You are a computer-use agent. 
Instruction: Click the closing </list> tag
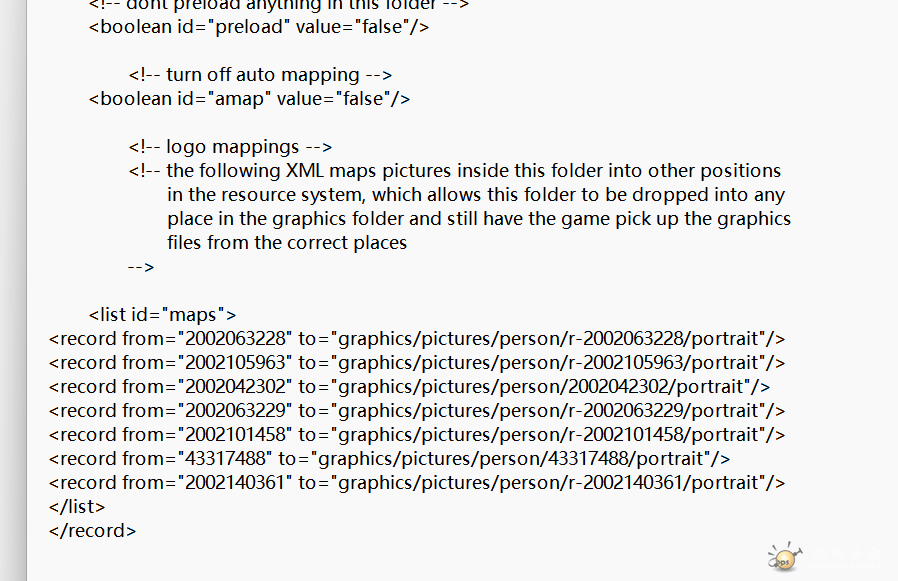(77, 507)
